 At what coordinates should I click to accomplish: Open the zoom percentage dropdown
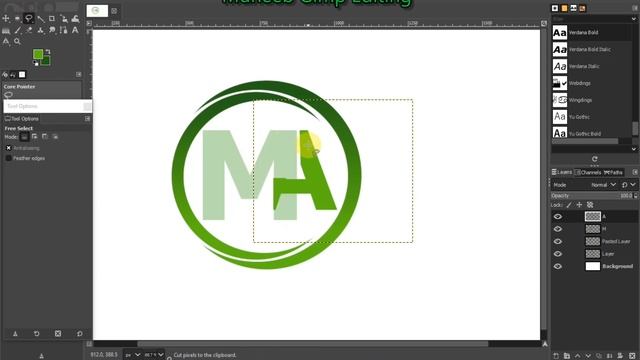pos(153,355)
